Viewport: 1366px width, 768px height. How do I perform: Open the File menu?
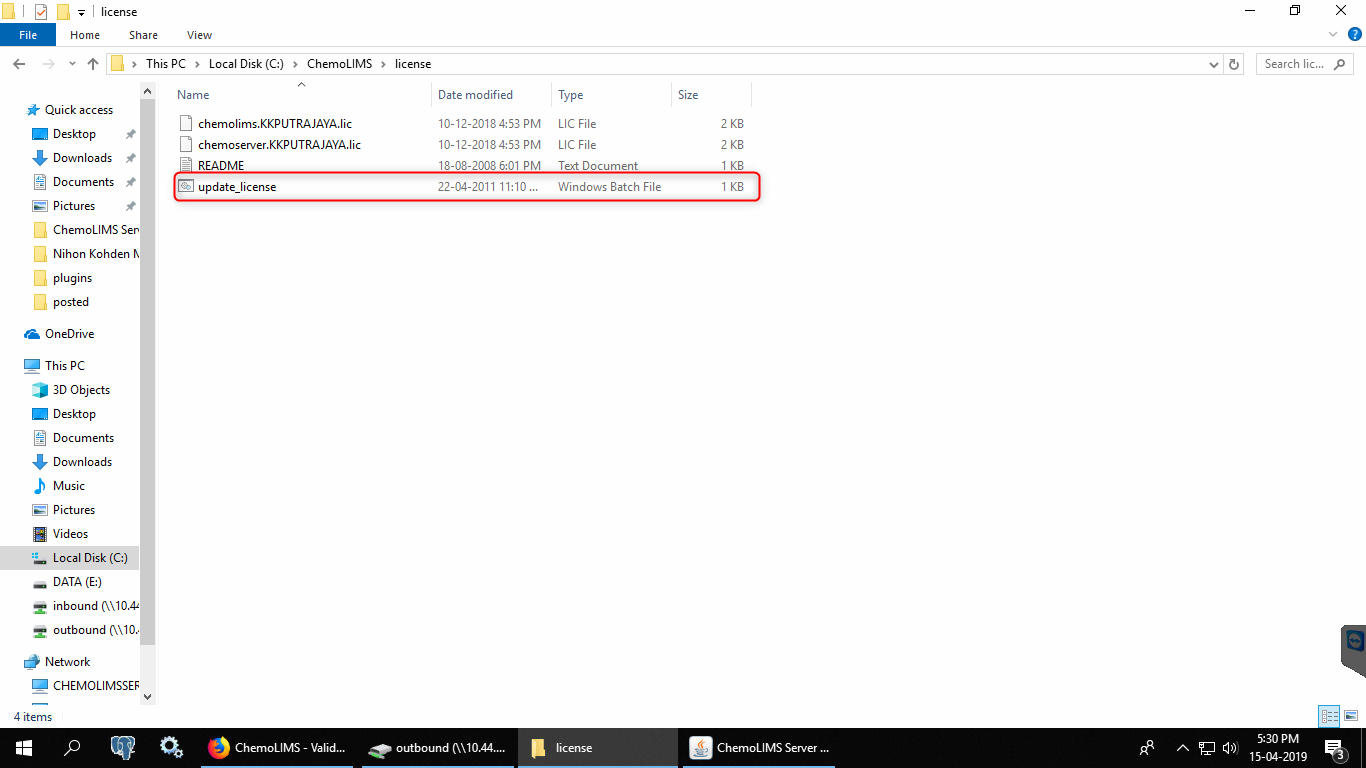28,35
